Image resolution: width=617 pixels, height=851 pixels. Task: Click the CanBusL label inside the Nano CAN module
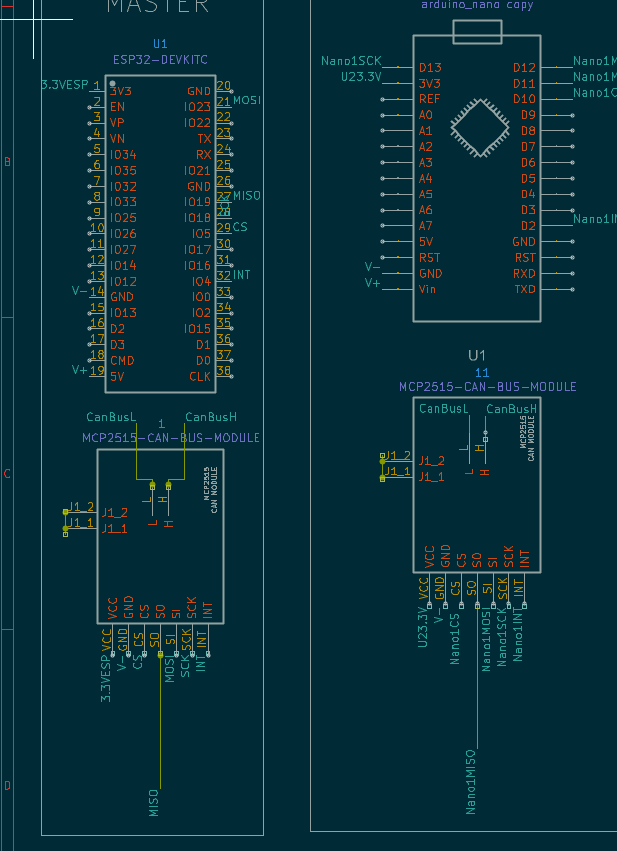443,409
